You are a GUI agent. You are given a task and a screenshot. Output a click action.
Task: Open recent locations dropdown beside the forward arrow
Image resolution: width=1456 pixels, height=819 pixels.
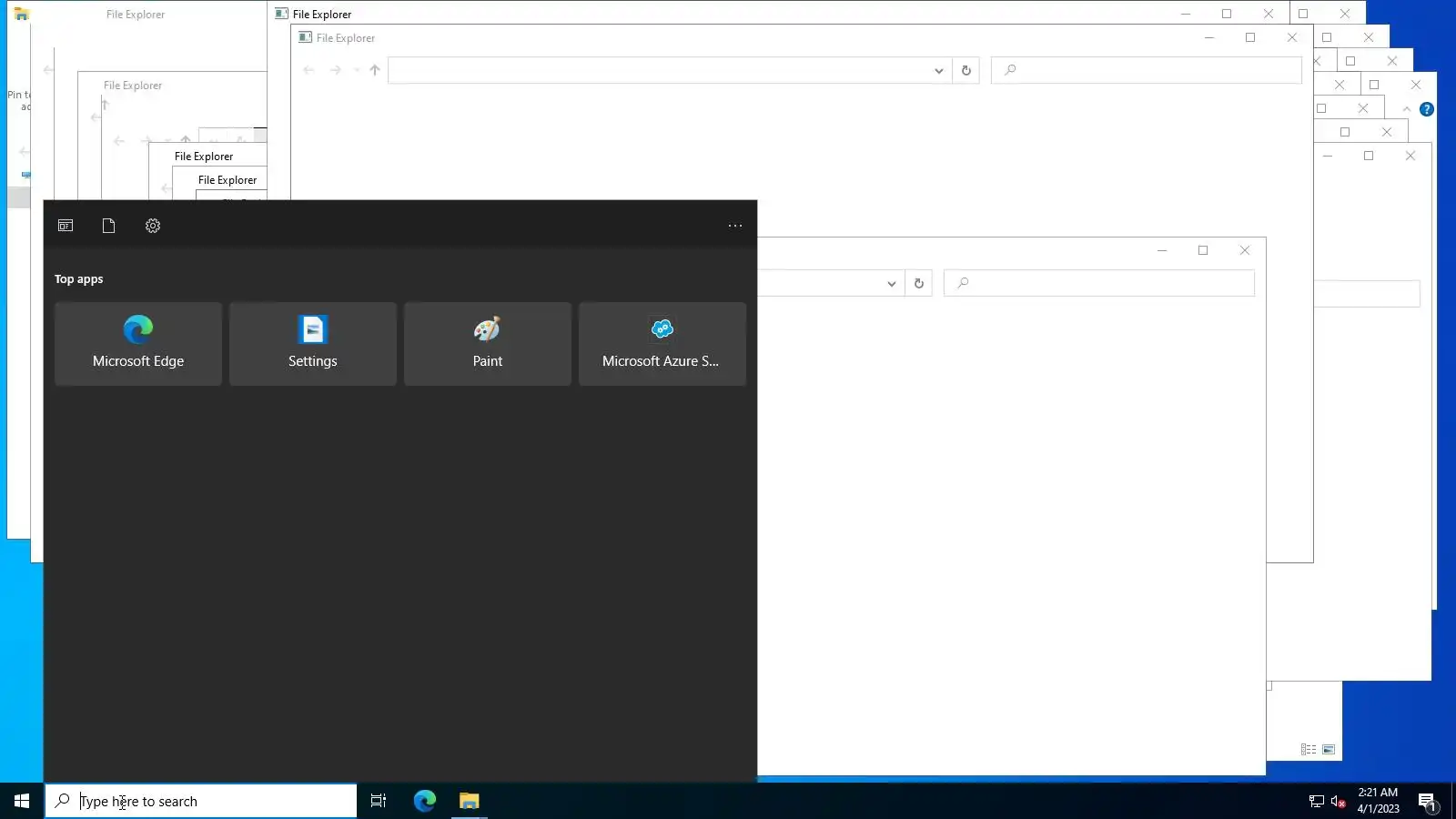click(x=357, y=70)
